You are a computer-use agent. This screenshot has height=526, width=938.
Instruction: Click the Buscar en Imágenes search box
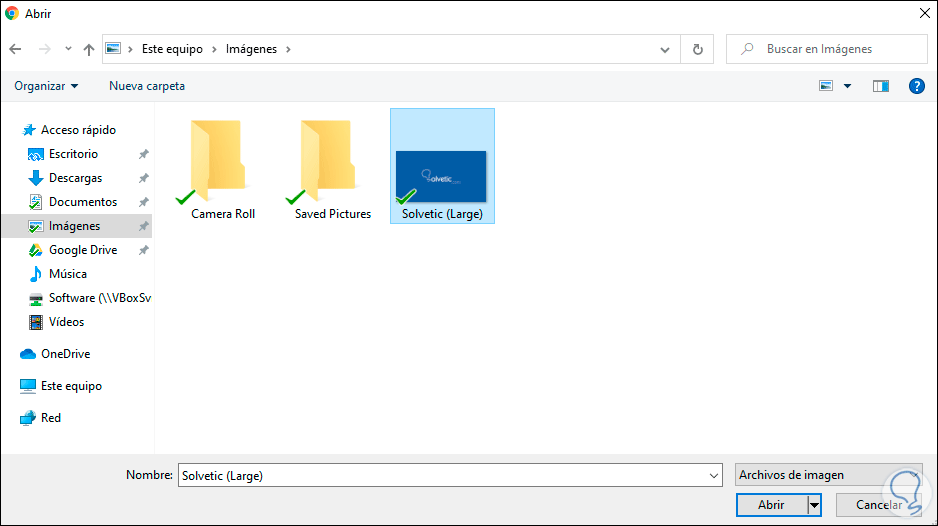click(827, 49)
